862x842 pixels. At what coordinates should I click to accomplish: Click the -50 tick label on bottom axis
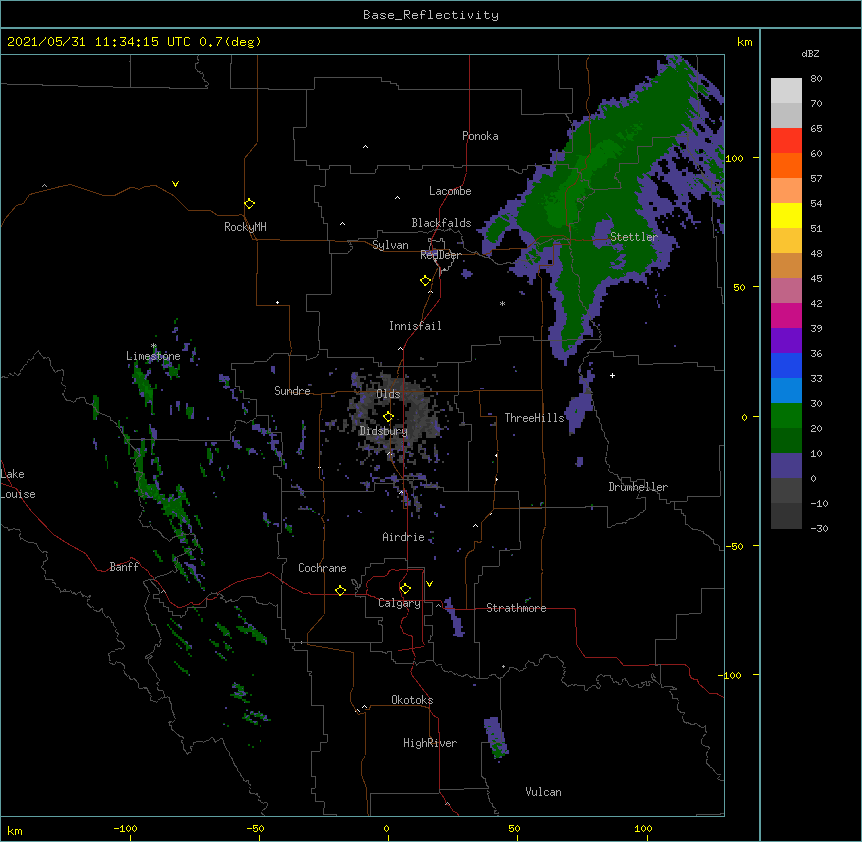tap(255, 828)
